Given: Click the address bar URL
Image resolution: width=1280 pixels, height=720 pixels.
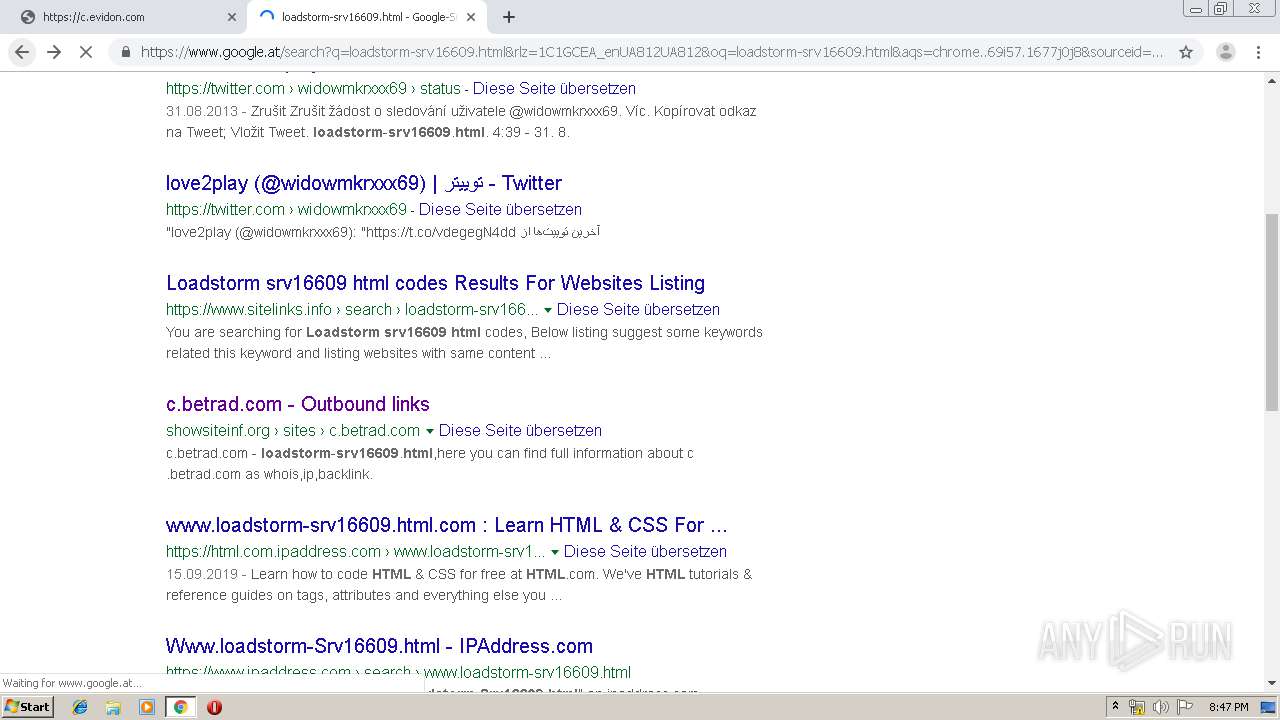Looking at the screenshot, I should [652, 52].
